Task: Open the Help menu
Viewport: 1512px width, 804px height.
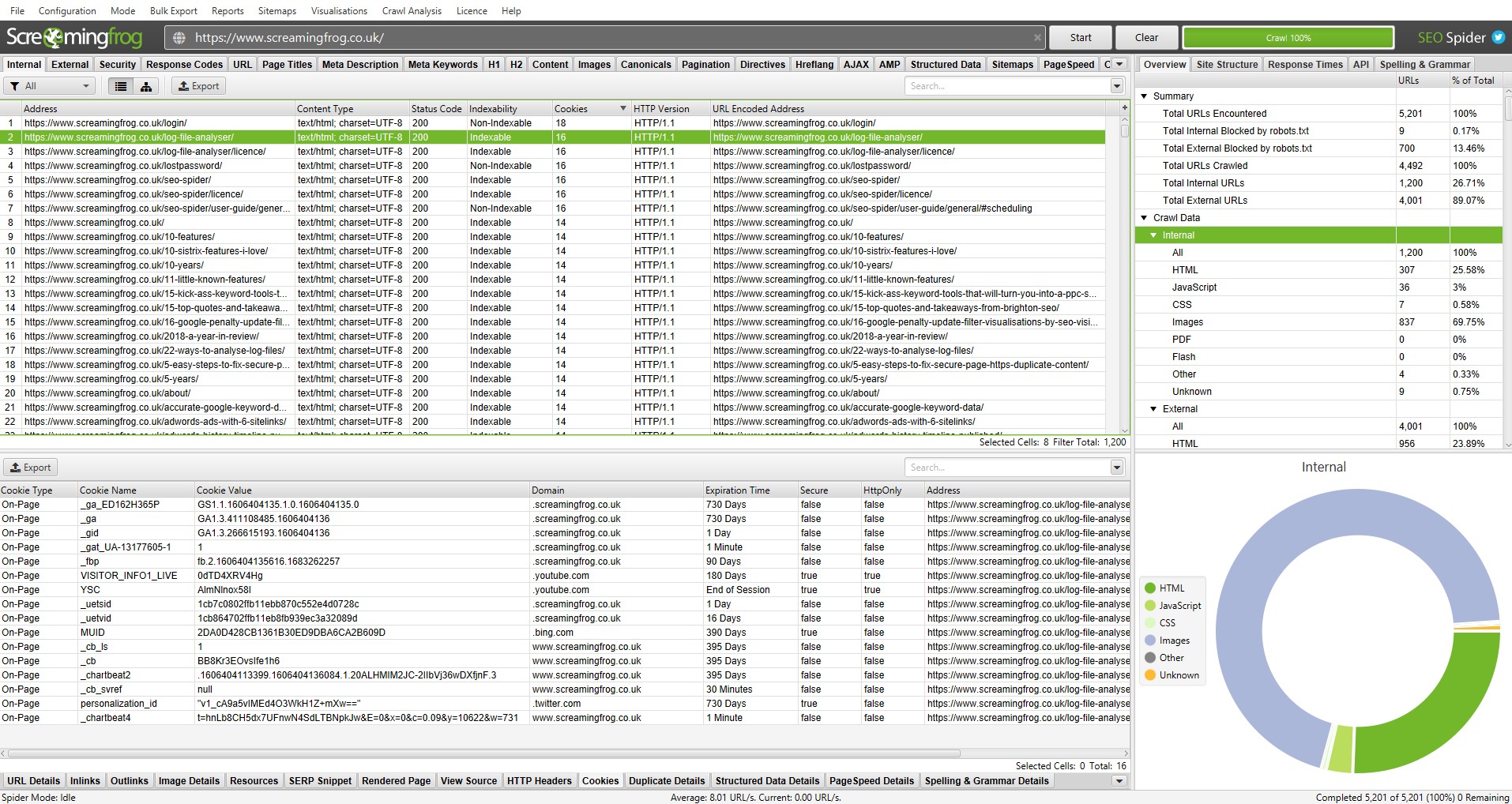Action: click(x=511, y=11)
